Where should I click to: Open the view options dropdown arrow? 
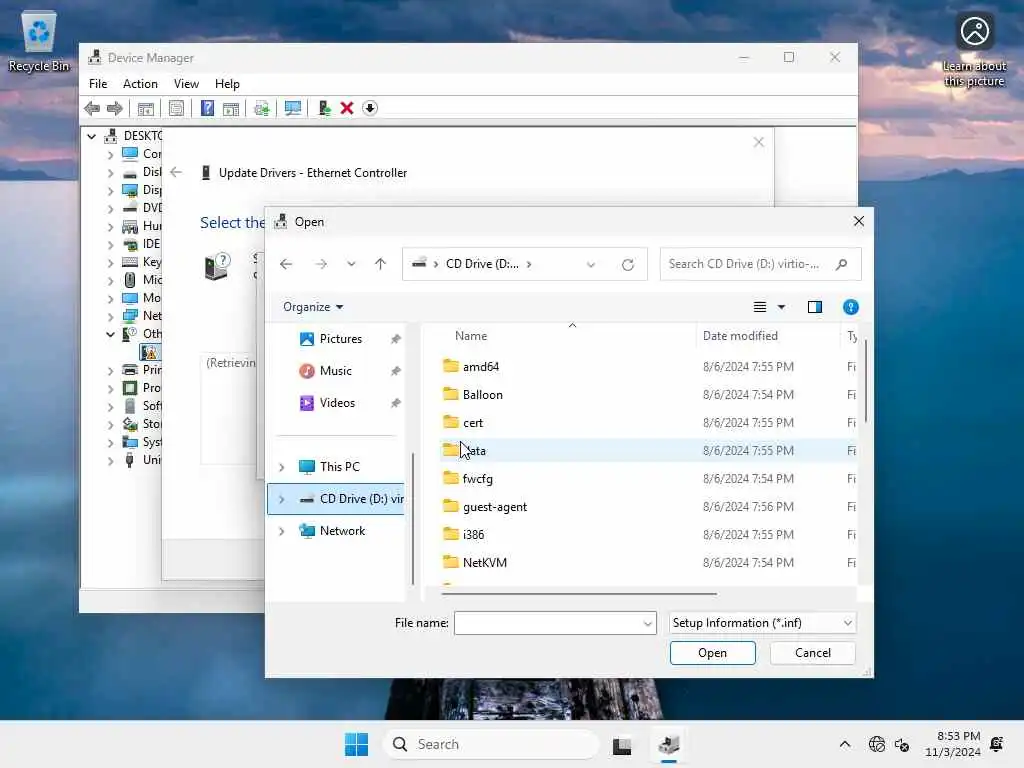[x=781, y=307]
